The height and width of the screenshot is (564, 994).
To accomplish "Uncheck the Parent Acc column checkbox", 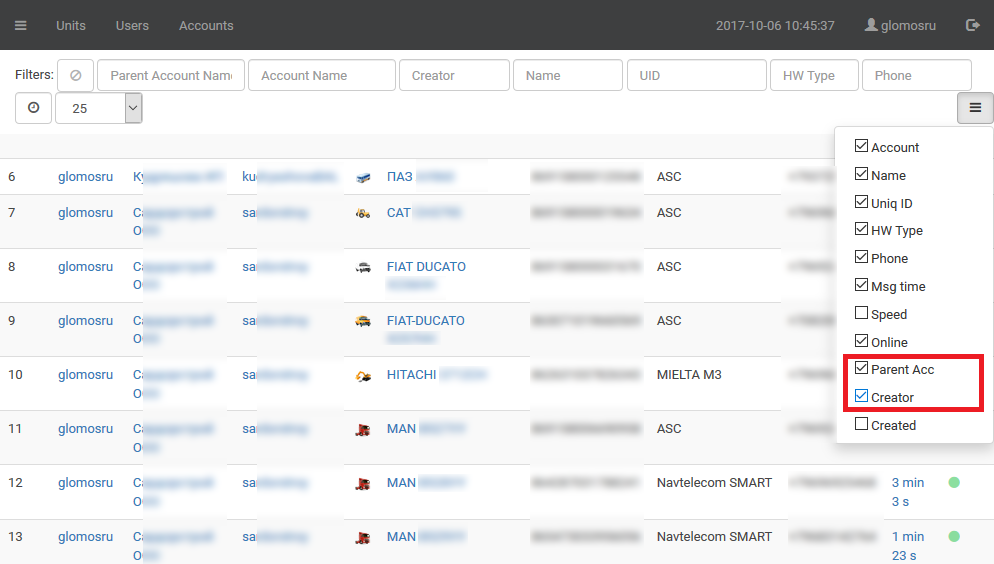I will pyautogui.click(x=861, y=369).
